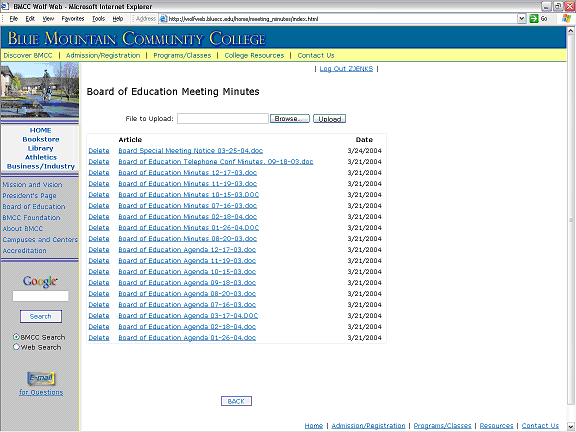The width and height of the screenshot is (576, 432).
Task: Open Athletics sidebar link
Action: (41, 157)
